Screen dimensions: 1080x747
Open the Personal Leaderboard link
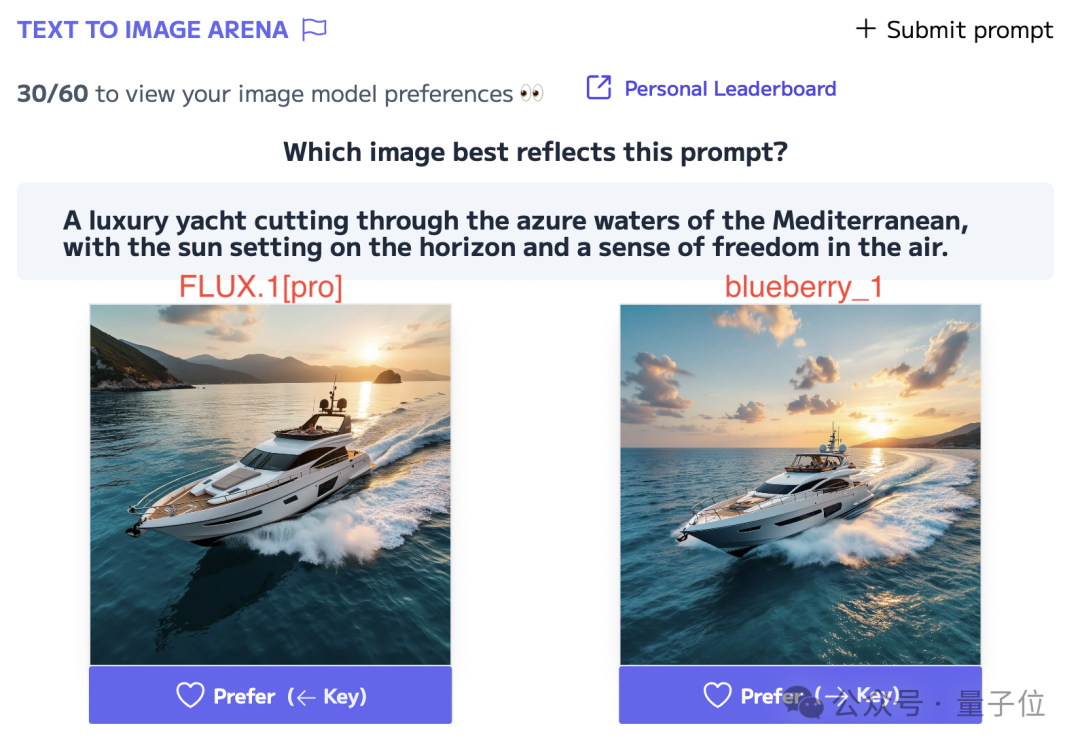[730, 89]
